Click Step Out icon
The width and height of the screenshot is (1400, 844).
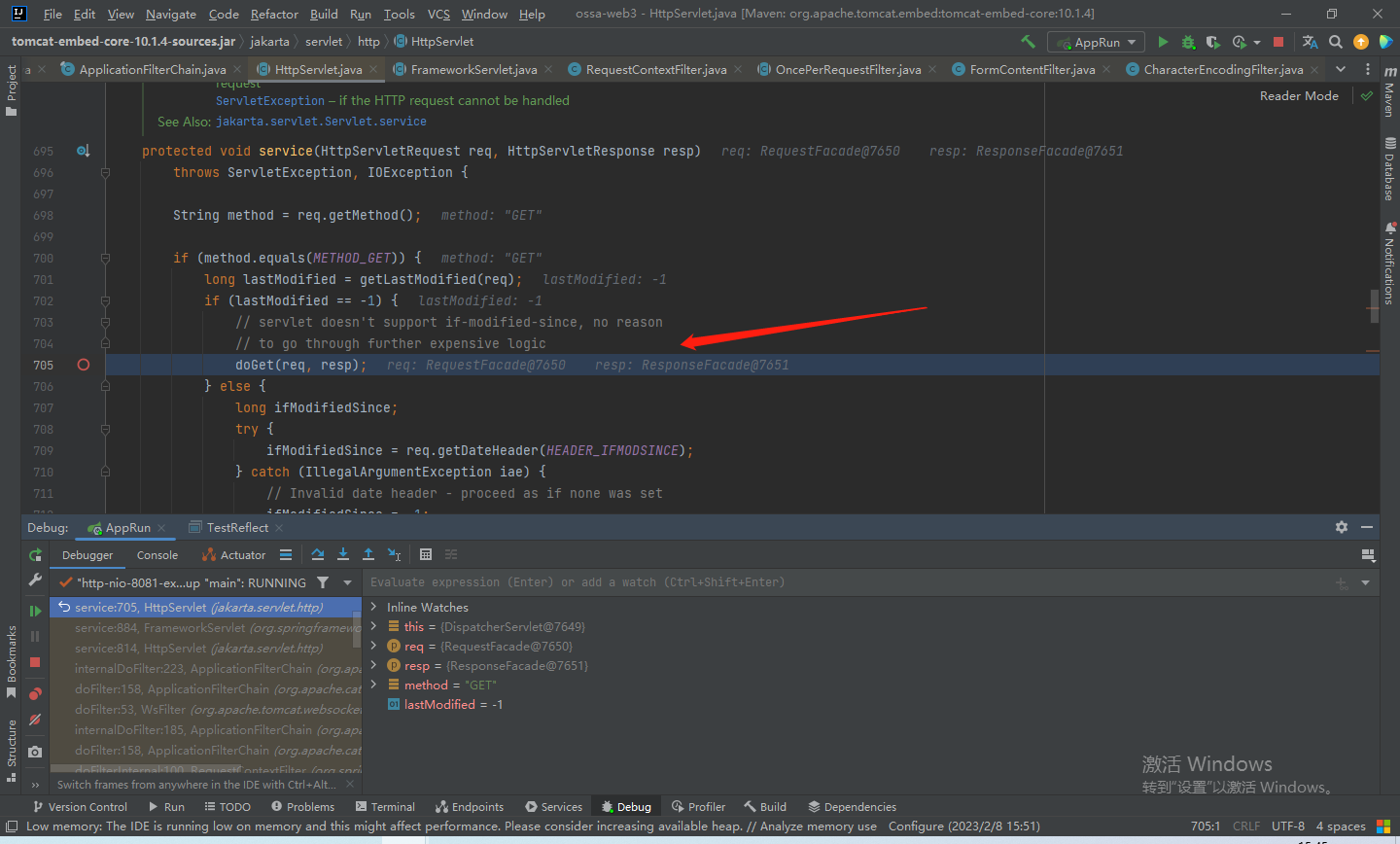point(368,554)
